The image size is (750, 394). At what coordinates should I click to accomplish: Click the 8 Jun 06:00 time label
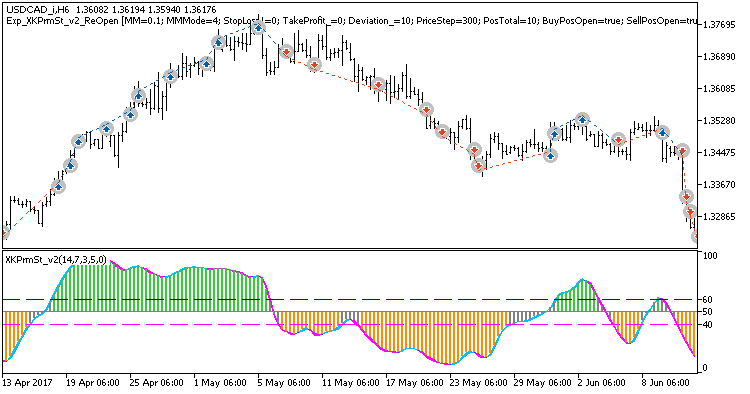click(x=664, y=383)
